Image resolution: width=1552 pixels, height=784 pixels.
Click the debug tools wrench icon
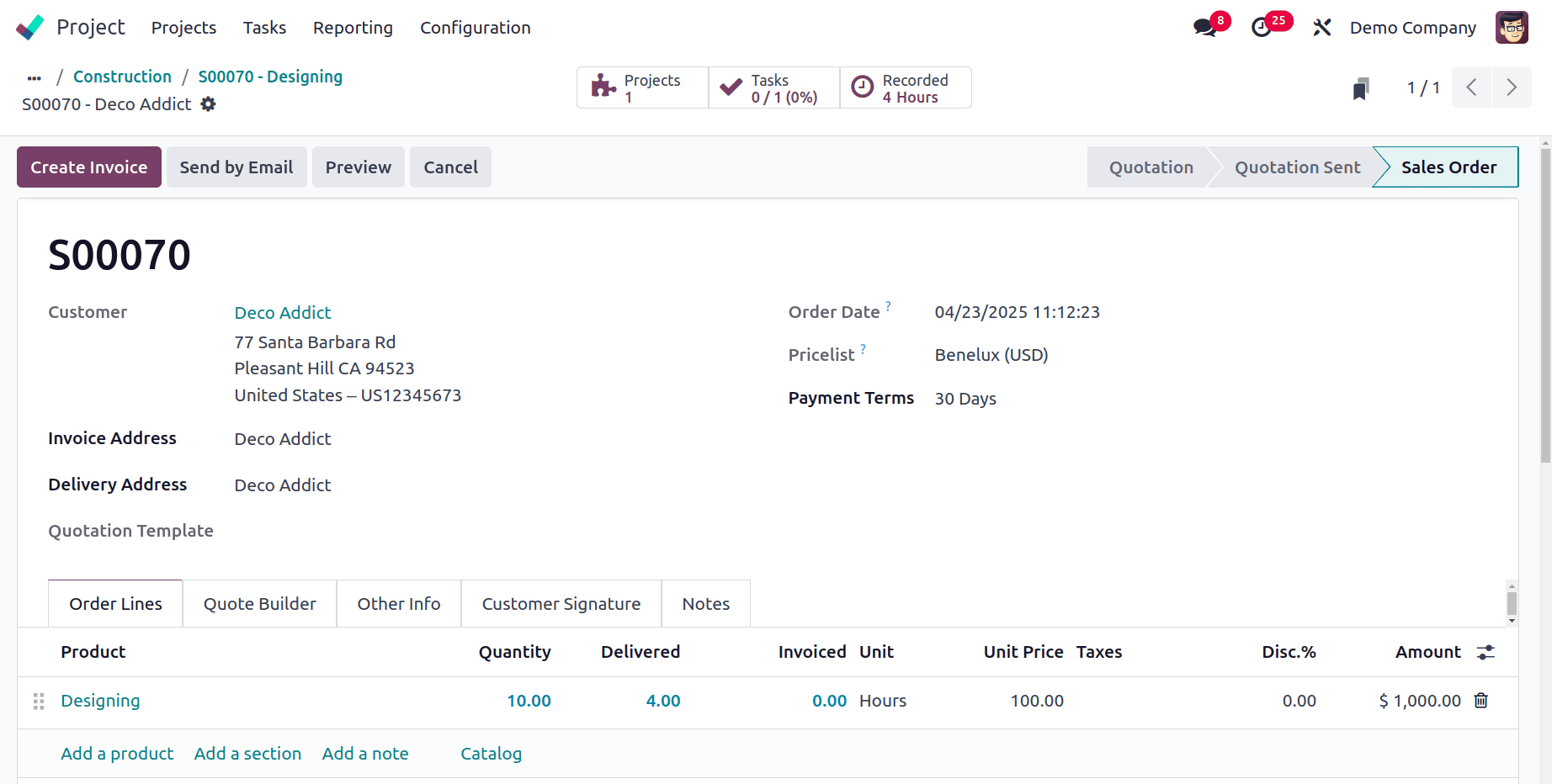pos(1321,28)
